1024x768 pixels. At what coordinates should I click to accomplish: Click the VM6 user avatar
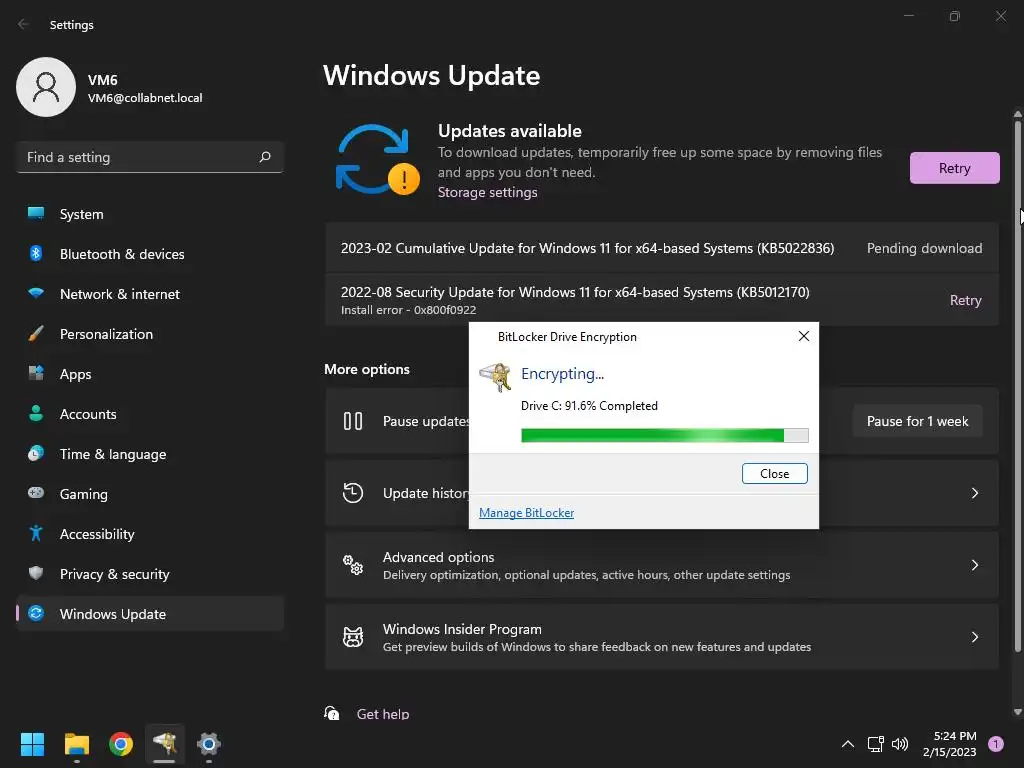(x=46, y=87)
